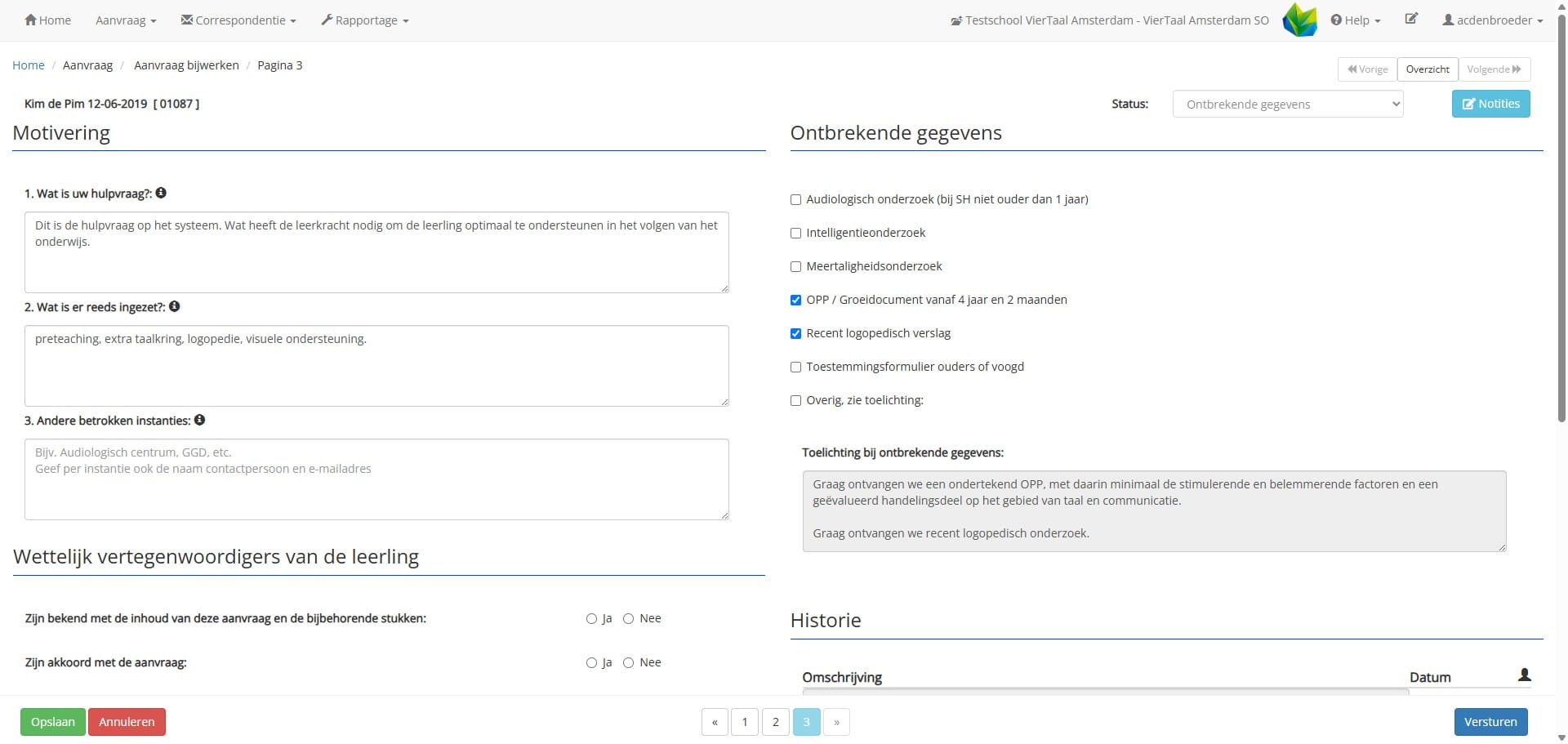This screenshot has width=1568, height=744.
Task: Click the 'Toelichting bij ontbrekende gegevens' text area
Action: [x=1154, y=511]
